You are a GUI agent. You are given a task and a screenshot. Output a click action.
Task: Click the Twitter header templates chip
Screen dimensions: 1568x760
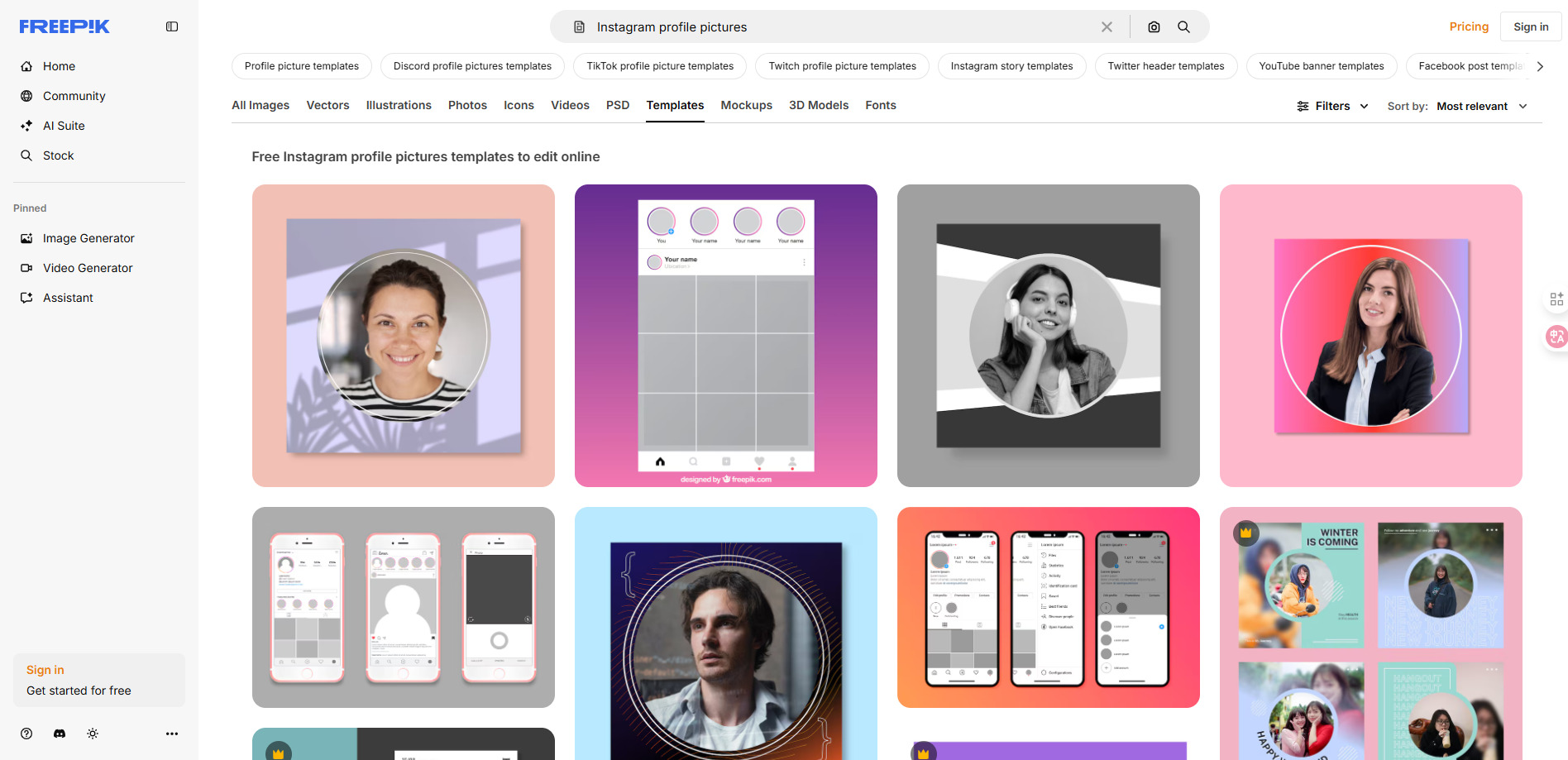[x=1166, y=66]
